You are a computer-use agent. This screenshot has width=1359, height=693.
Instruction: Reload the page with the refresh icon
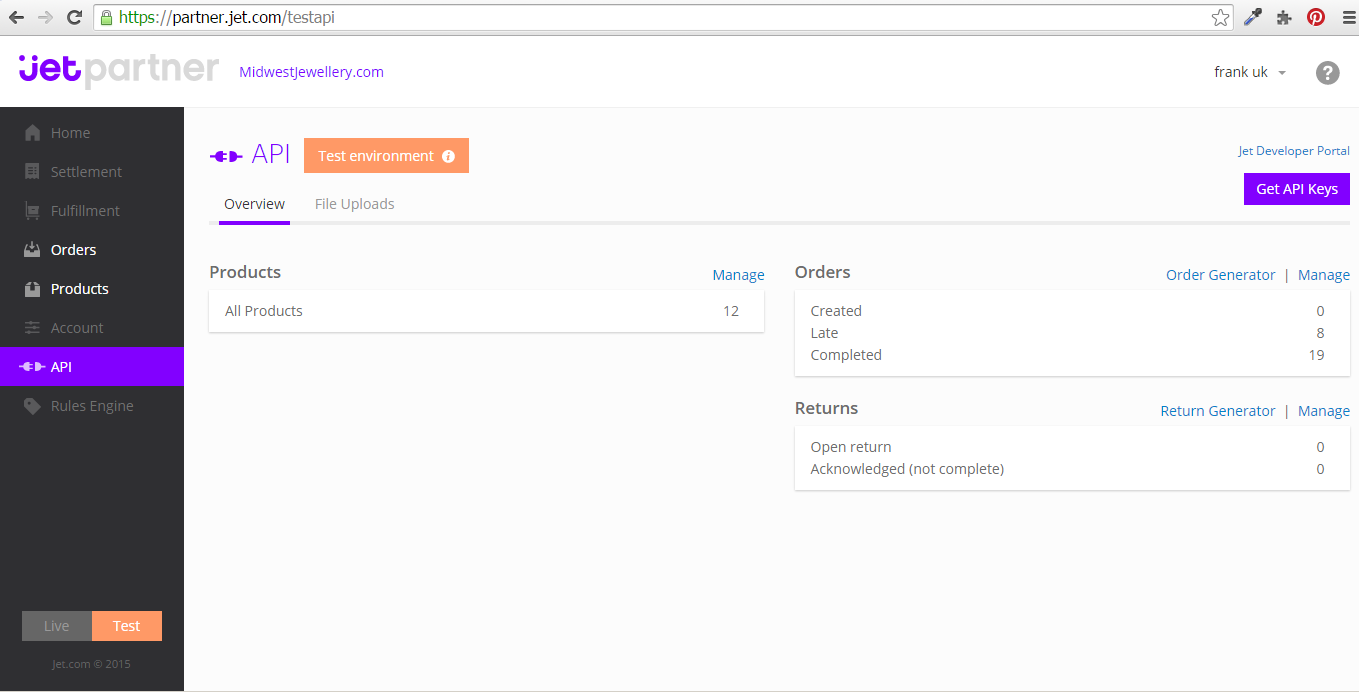(x=74, y=17)
